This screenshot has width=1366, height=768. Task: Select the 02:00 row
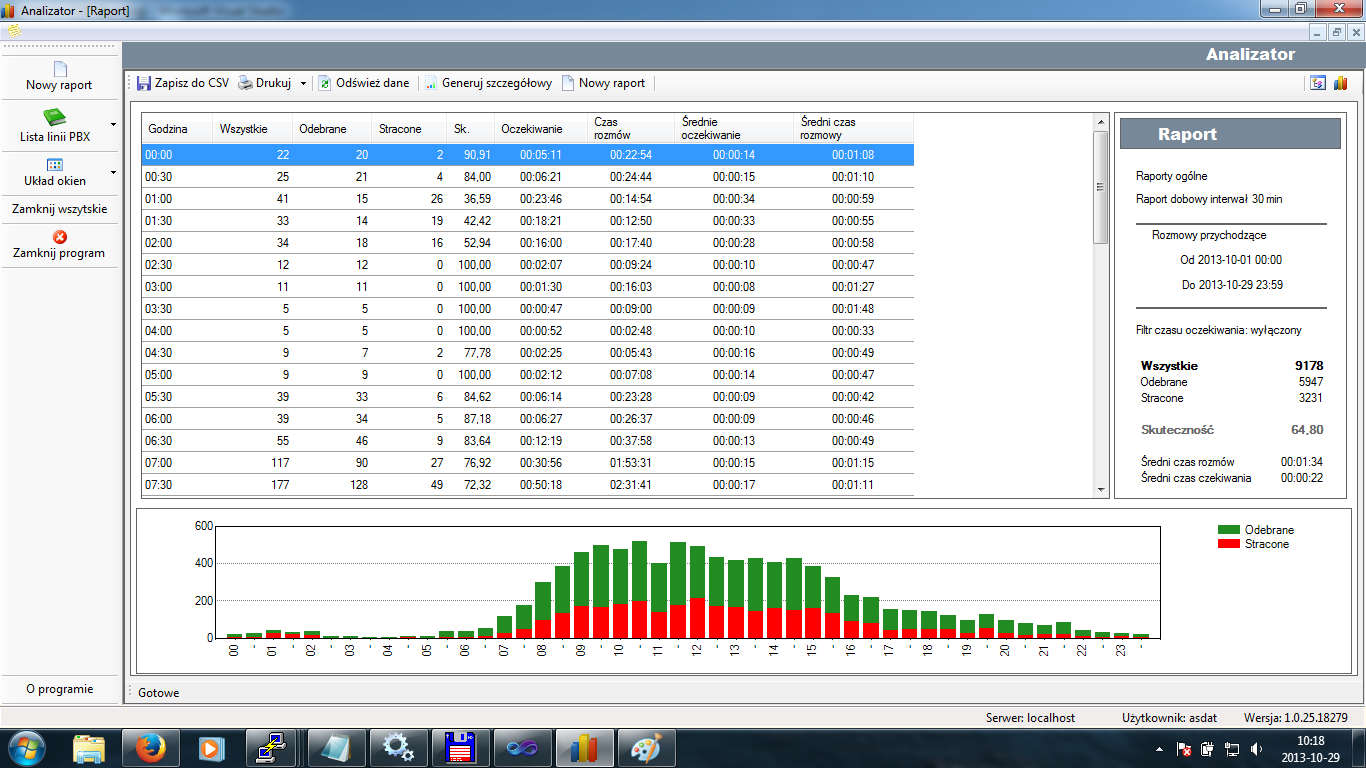click(x=528, y=243)
